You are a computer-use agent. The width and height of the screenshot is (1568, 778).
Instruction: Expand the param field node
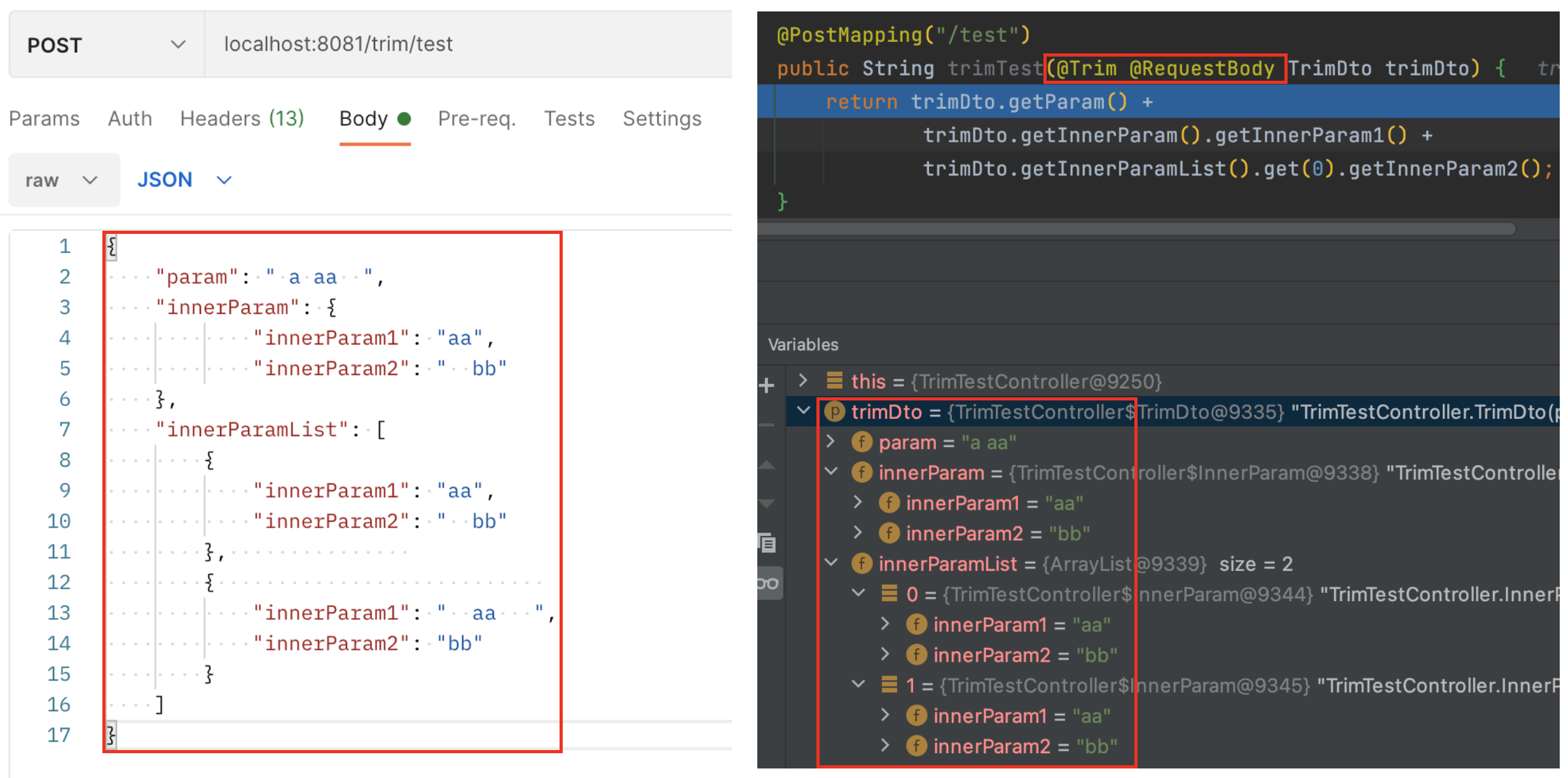pos(830,442)
